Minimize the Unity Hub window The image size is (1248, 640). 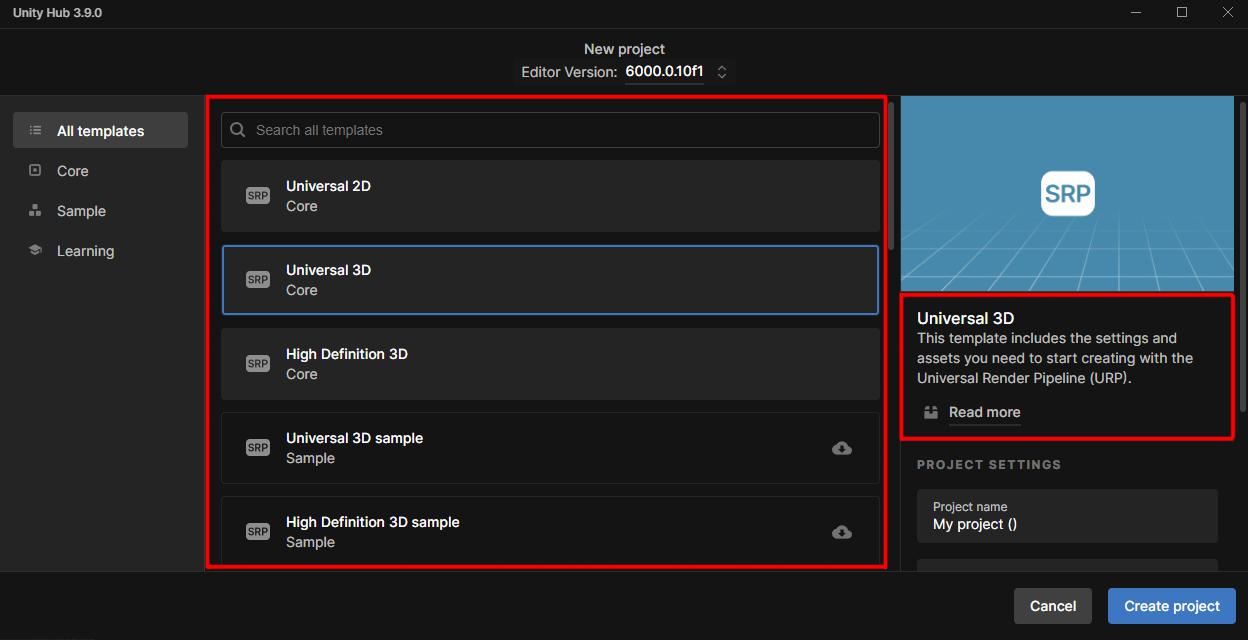[1136, 13]
